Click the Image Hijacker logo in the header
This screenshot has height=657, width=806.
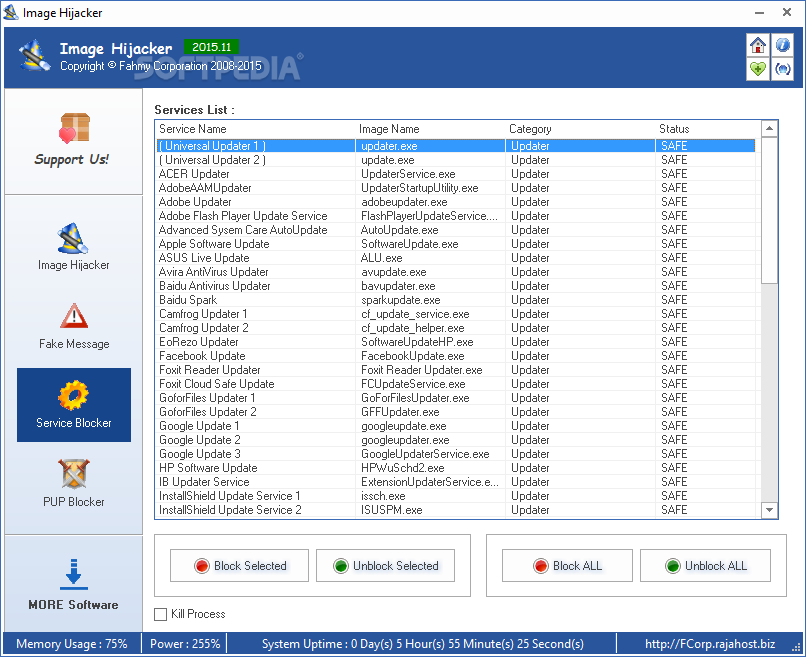point(34,54)
